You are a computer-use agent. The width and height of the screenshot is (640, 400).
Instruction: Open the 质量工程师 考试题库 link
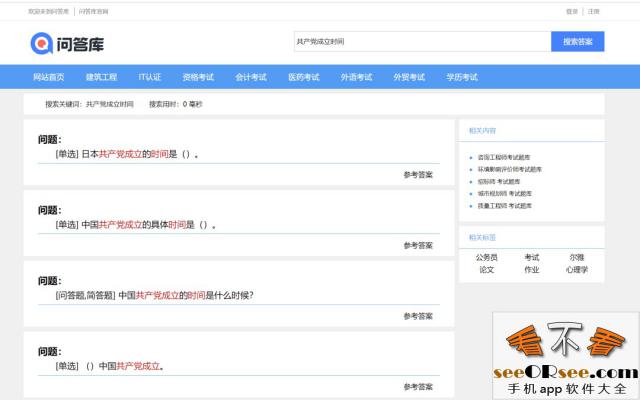(506, 205)
